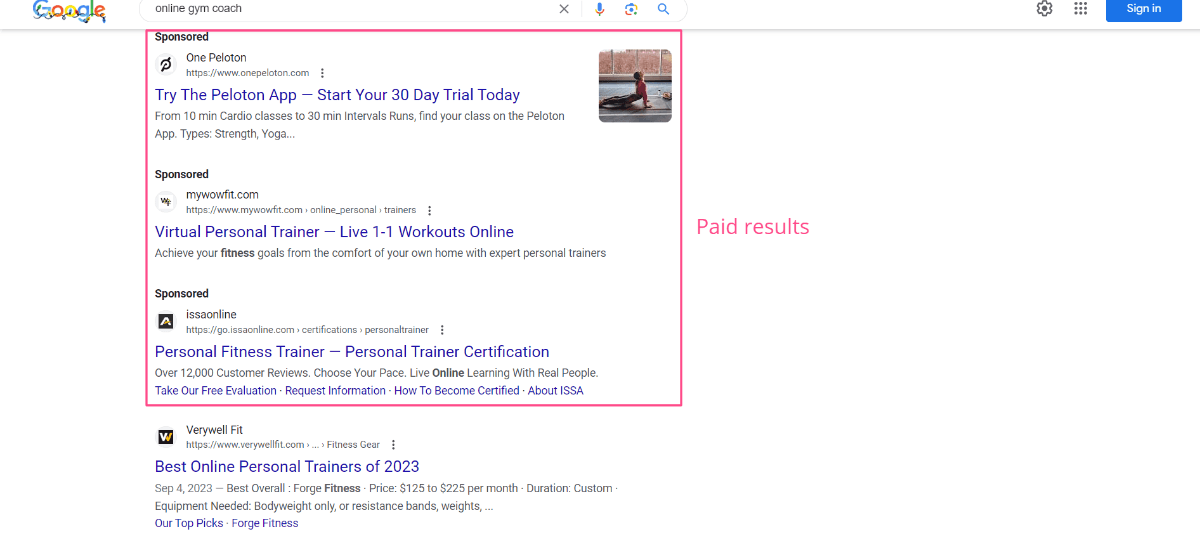This screenshot has width=1200, height=553.
Task: Open 'Personal Fitness Trainer' certification link
Action: point(352,352)
